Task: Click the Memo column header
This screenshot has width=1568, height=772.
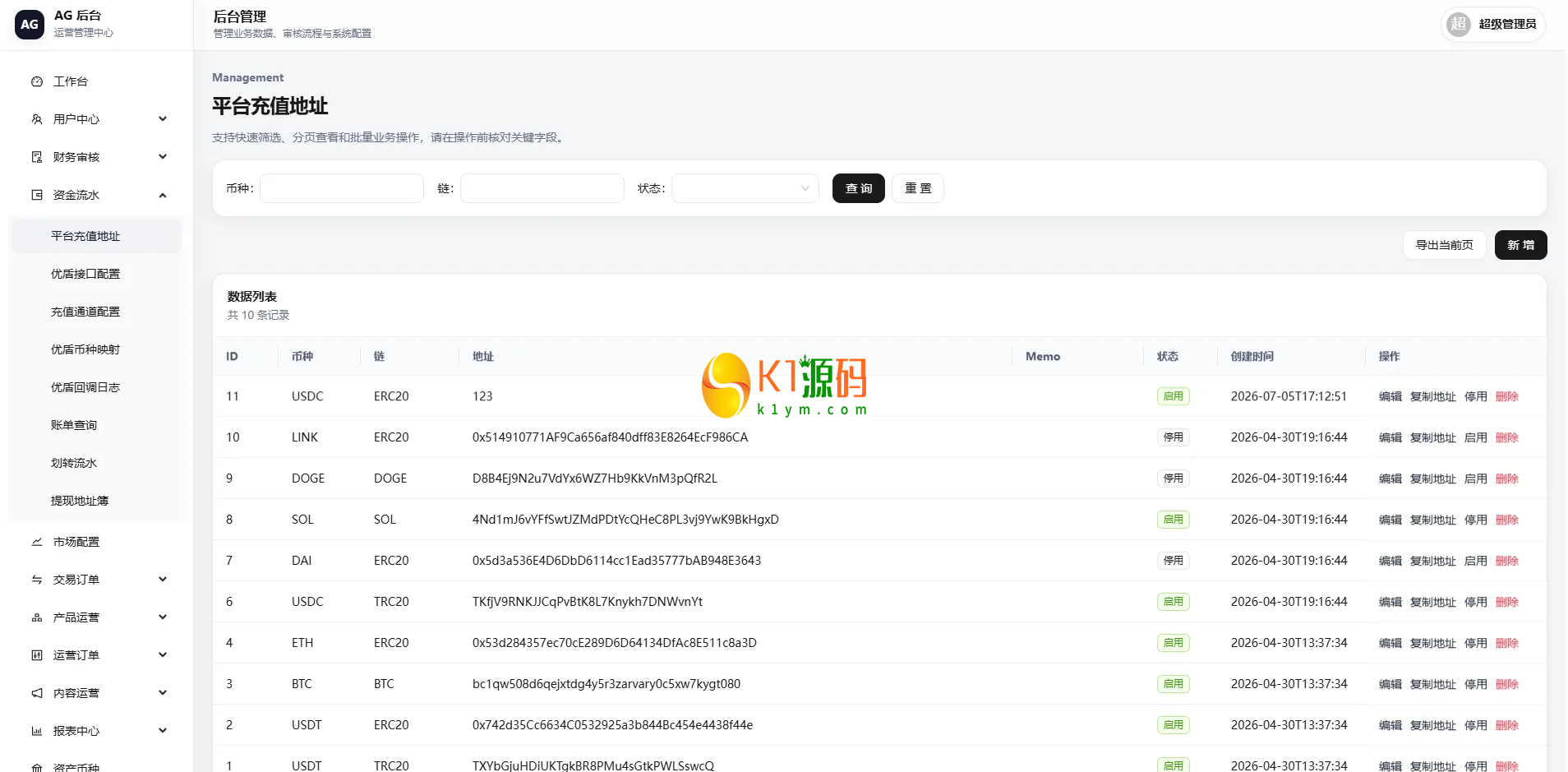Action: tap(1043, 356)
